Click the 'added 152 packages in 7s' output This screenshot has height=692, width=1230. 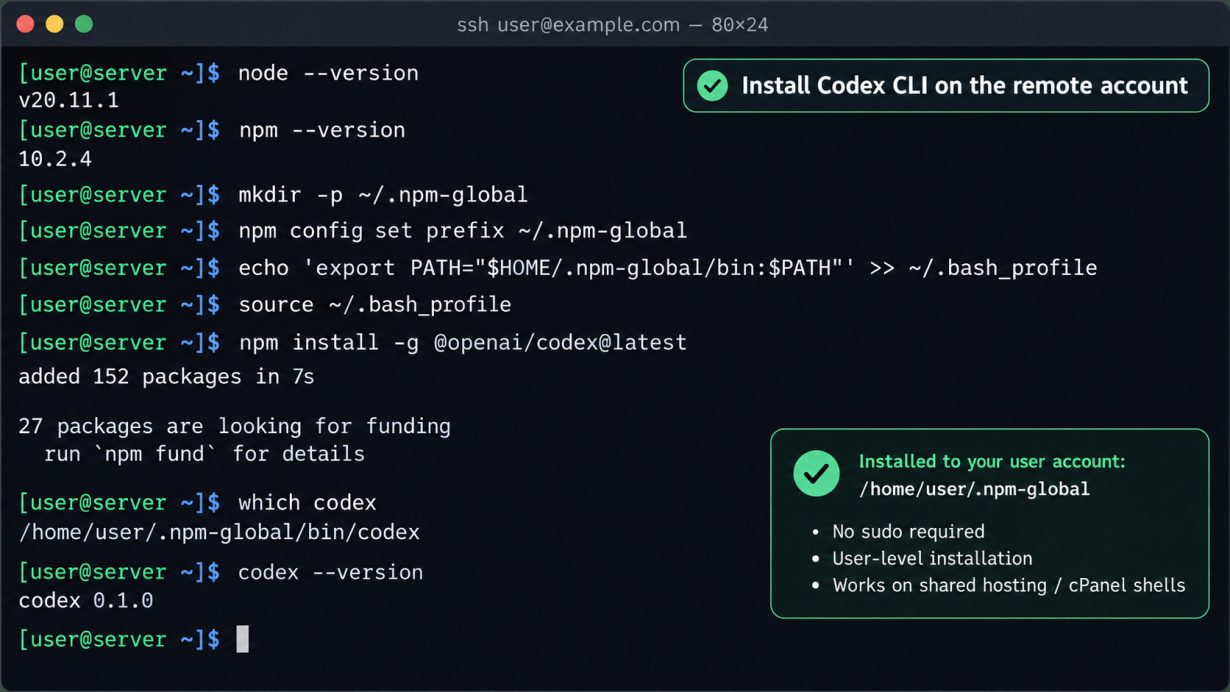pyautogui.click(x=166, y=377)
